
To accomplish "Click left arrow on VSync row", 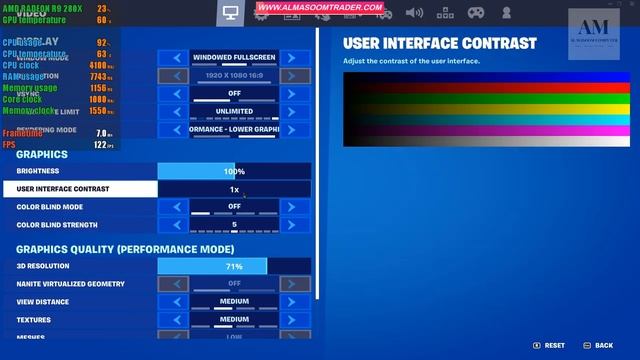I will click(x=173, y=94).
